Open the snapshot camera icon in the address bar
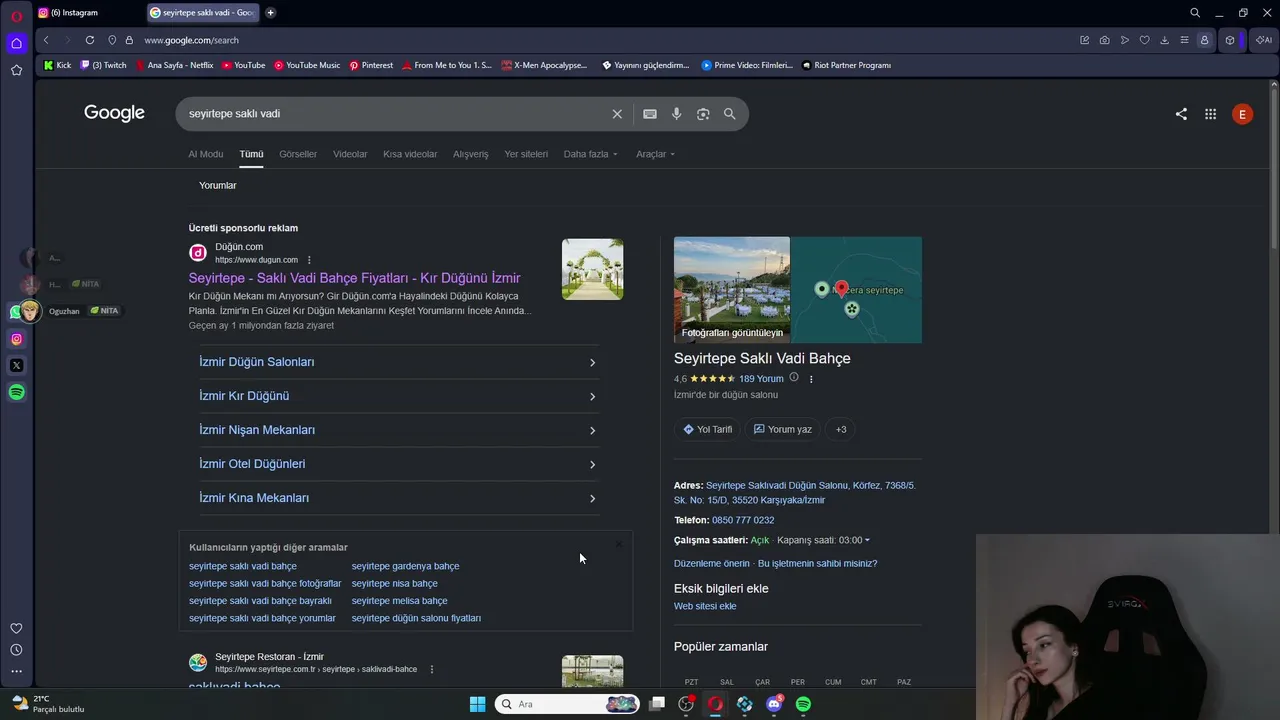The width and height of the screenshot is (1280, 720). tap(1104, 40)
